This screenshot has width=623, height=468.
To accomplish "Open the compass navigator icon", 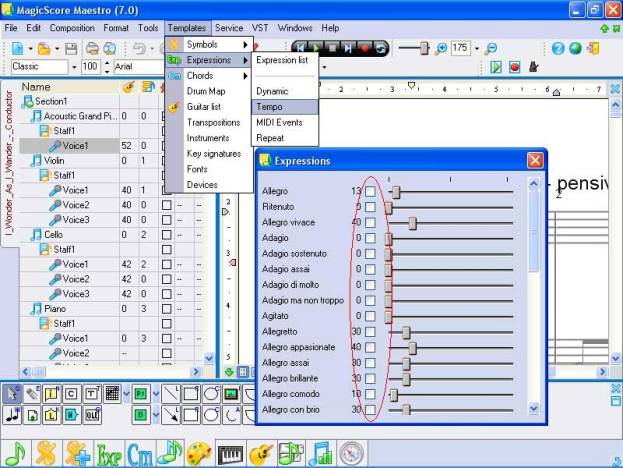I will click(x=351, y=454).
